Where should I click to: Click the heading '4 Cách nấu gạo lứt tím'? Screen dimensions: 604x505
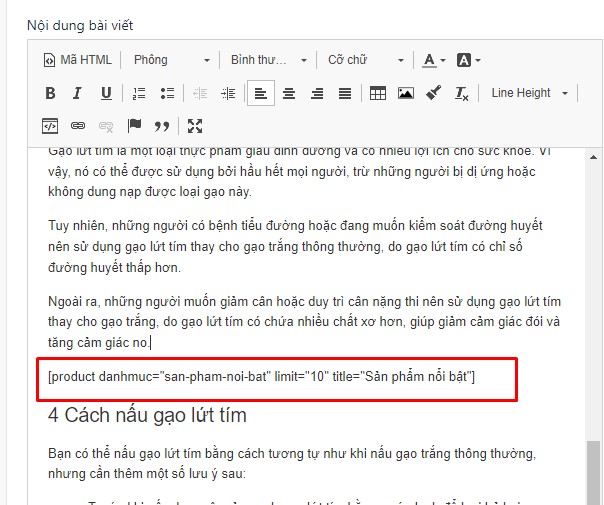point(147,415)
